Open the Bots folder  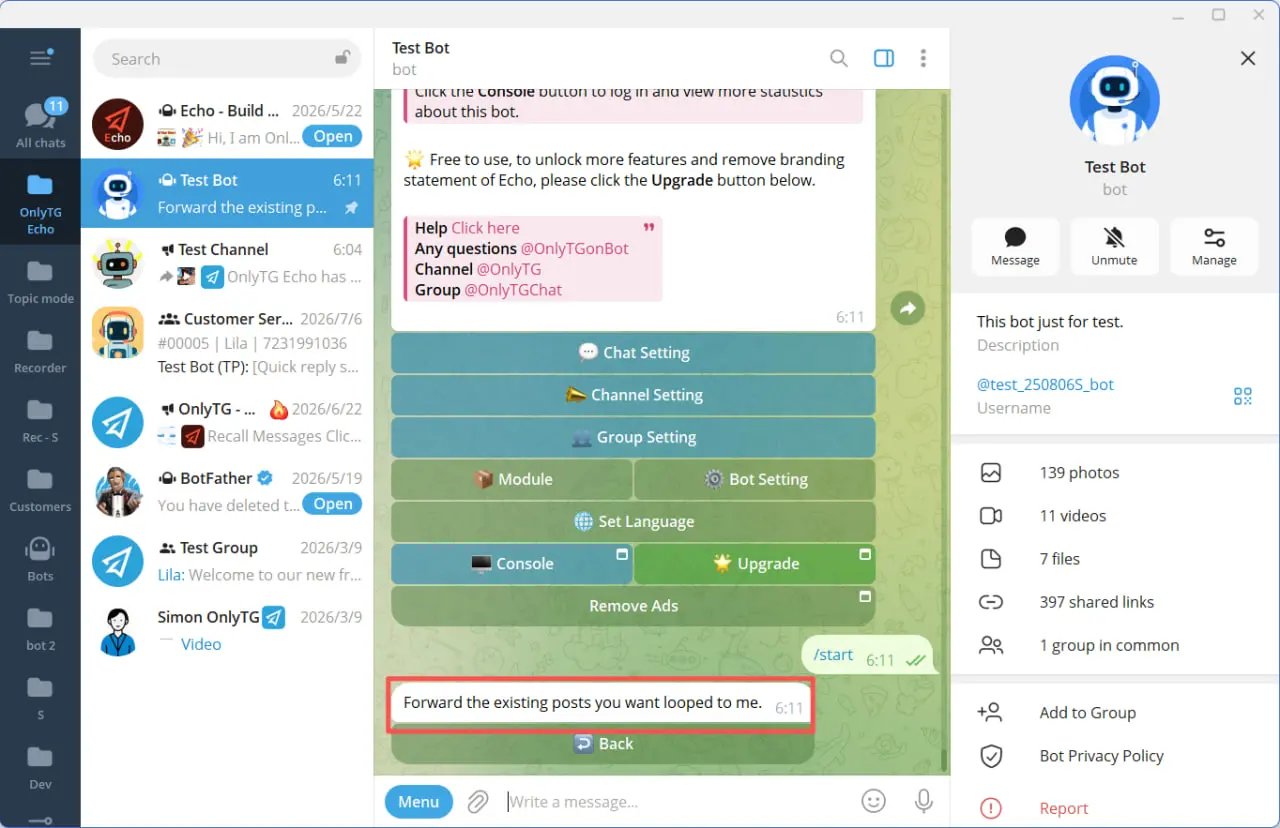pos(40,558)
